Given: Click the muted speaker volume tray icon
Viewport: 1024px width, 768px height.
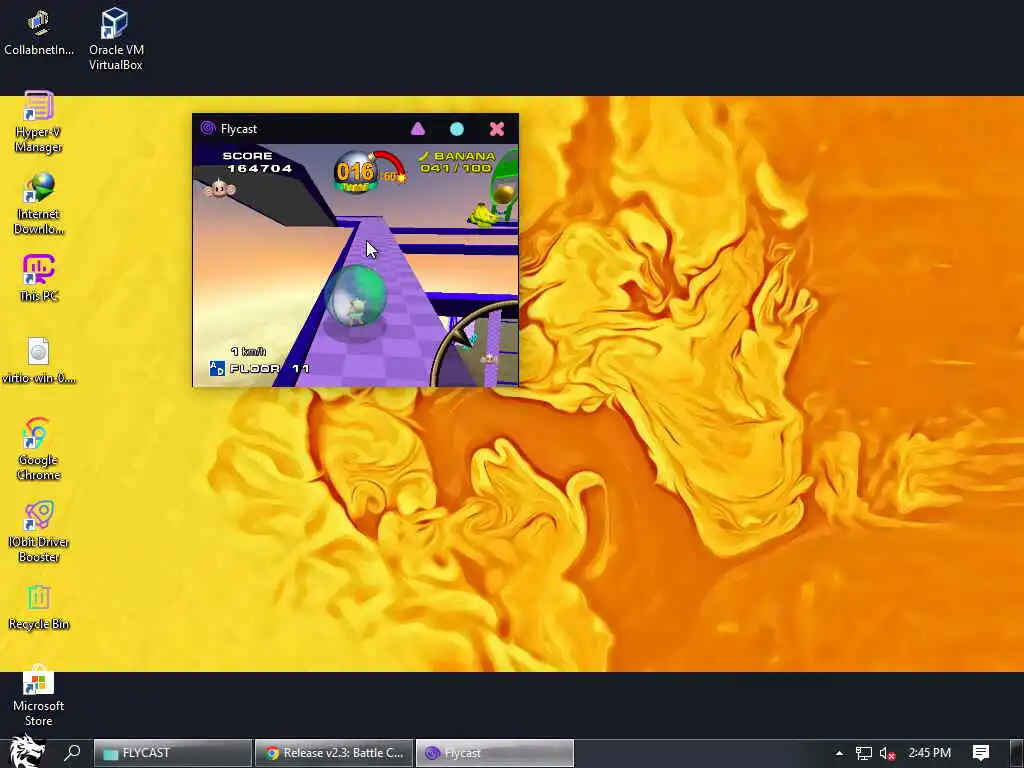Looking at the screenshot, I should click(x=887, y=753).
